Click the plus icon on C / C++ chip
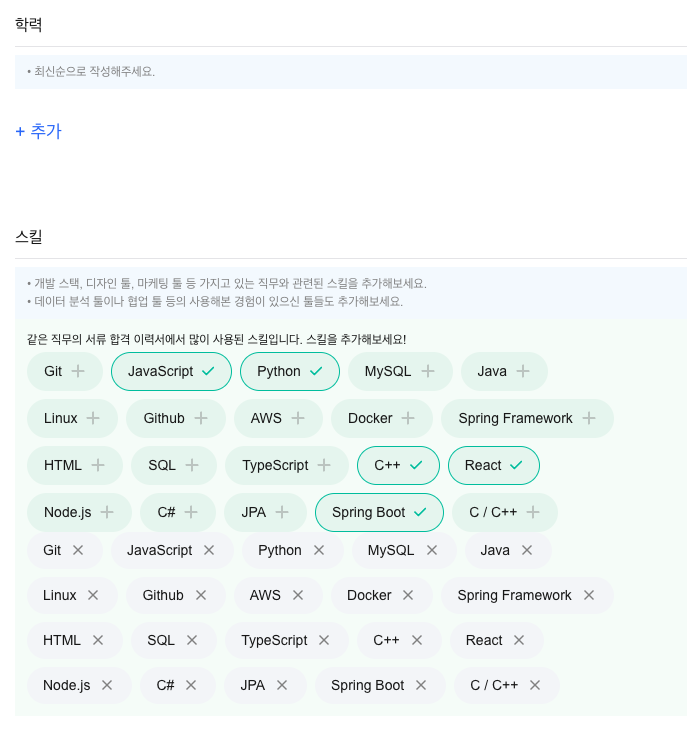The height and width of the screenshot is (731, 687). click(533, 512)
